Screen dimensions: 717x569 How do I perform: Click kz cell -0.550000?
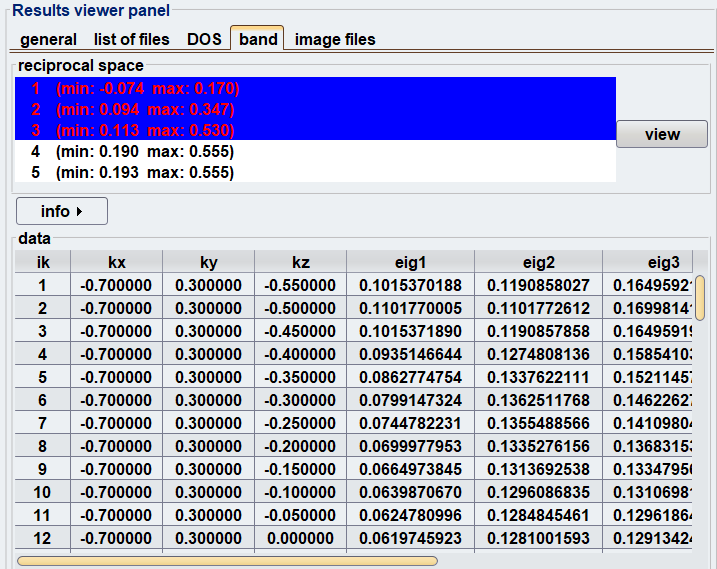click(x=300, y=285)
